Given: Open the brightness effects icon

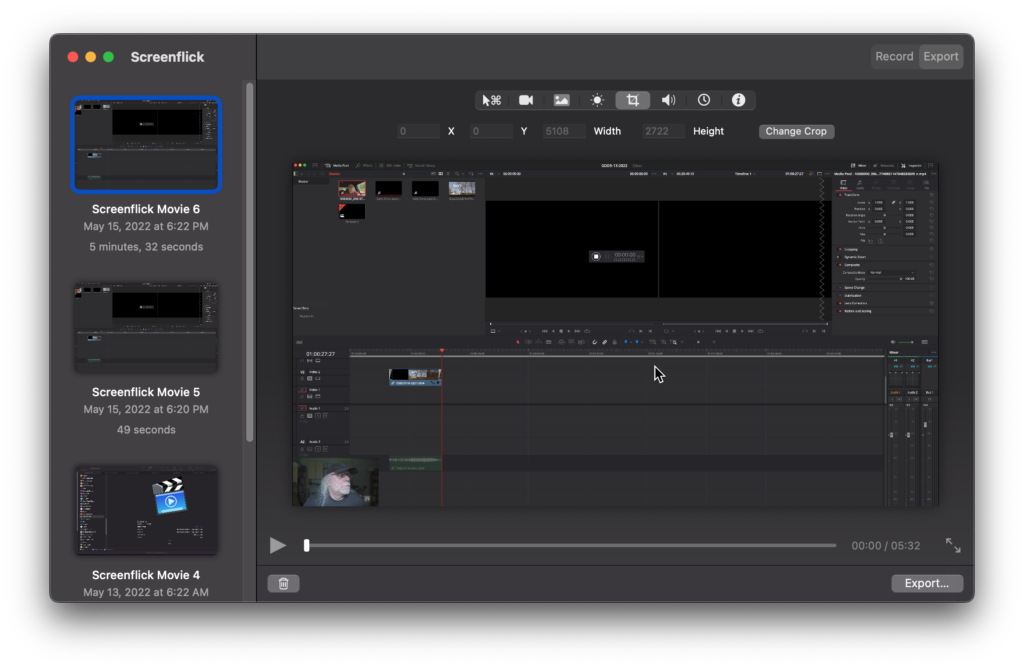Looking at the screenshot, I should (597, 100).
